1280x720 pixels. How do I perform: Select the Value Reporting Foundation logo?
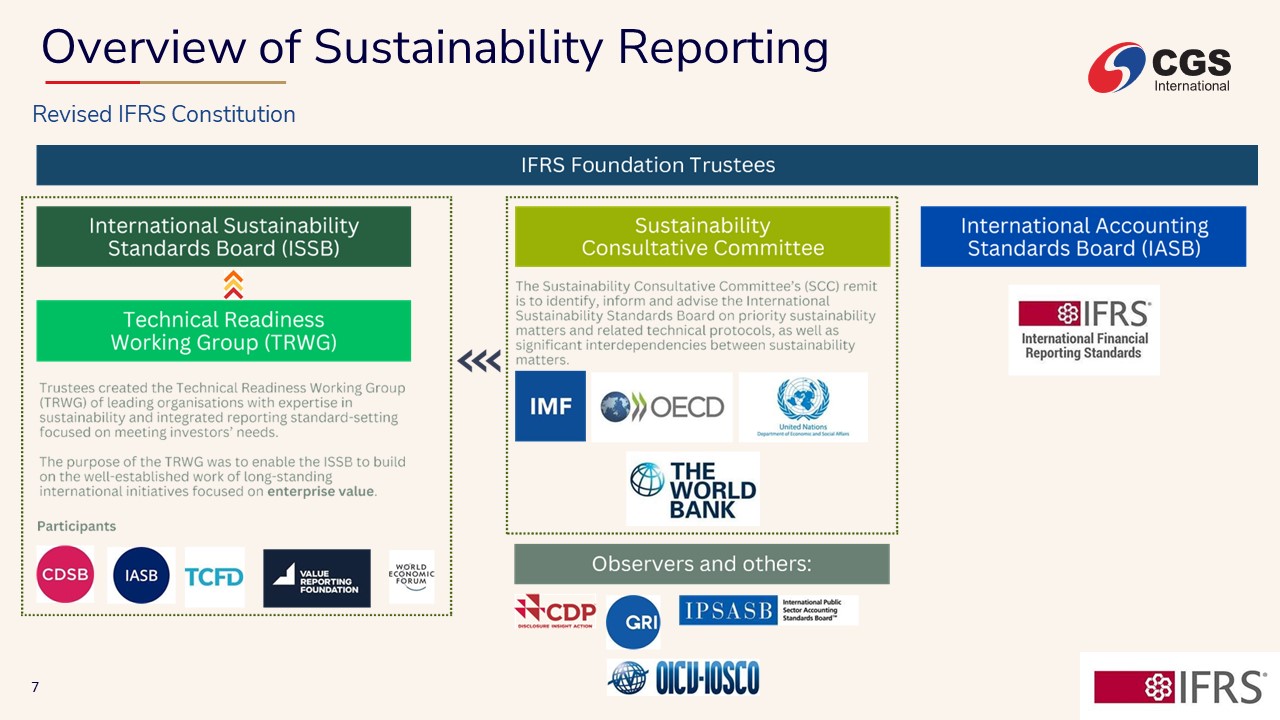(316, 578)
